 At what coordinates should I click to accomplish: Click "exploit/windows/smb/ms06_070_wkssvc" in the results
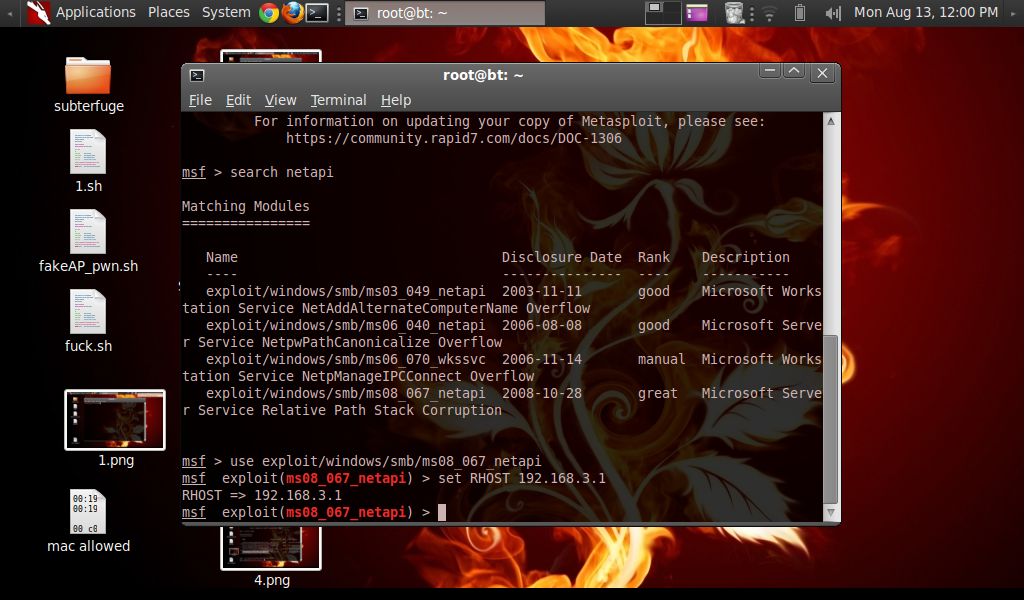[345, 359]
